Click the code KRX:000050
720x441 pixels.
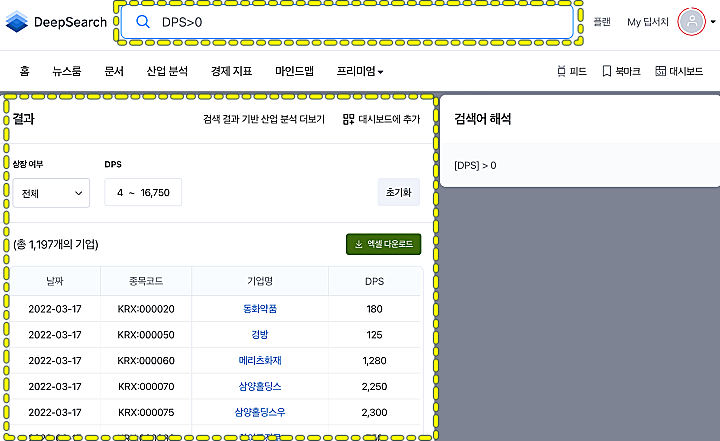point(146,334)
